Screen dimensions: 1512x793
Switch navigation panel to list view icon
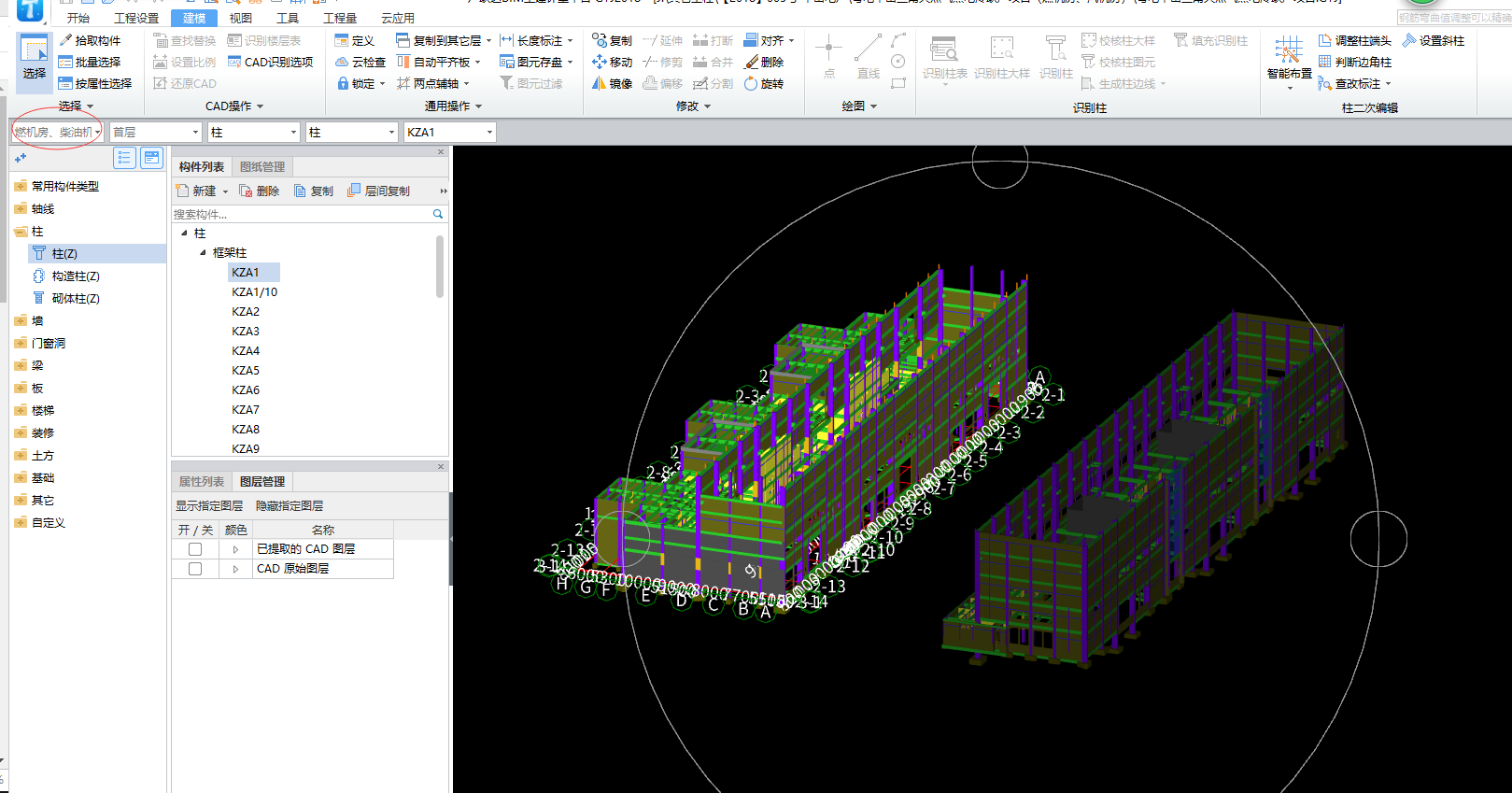click(124, 158)
